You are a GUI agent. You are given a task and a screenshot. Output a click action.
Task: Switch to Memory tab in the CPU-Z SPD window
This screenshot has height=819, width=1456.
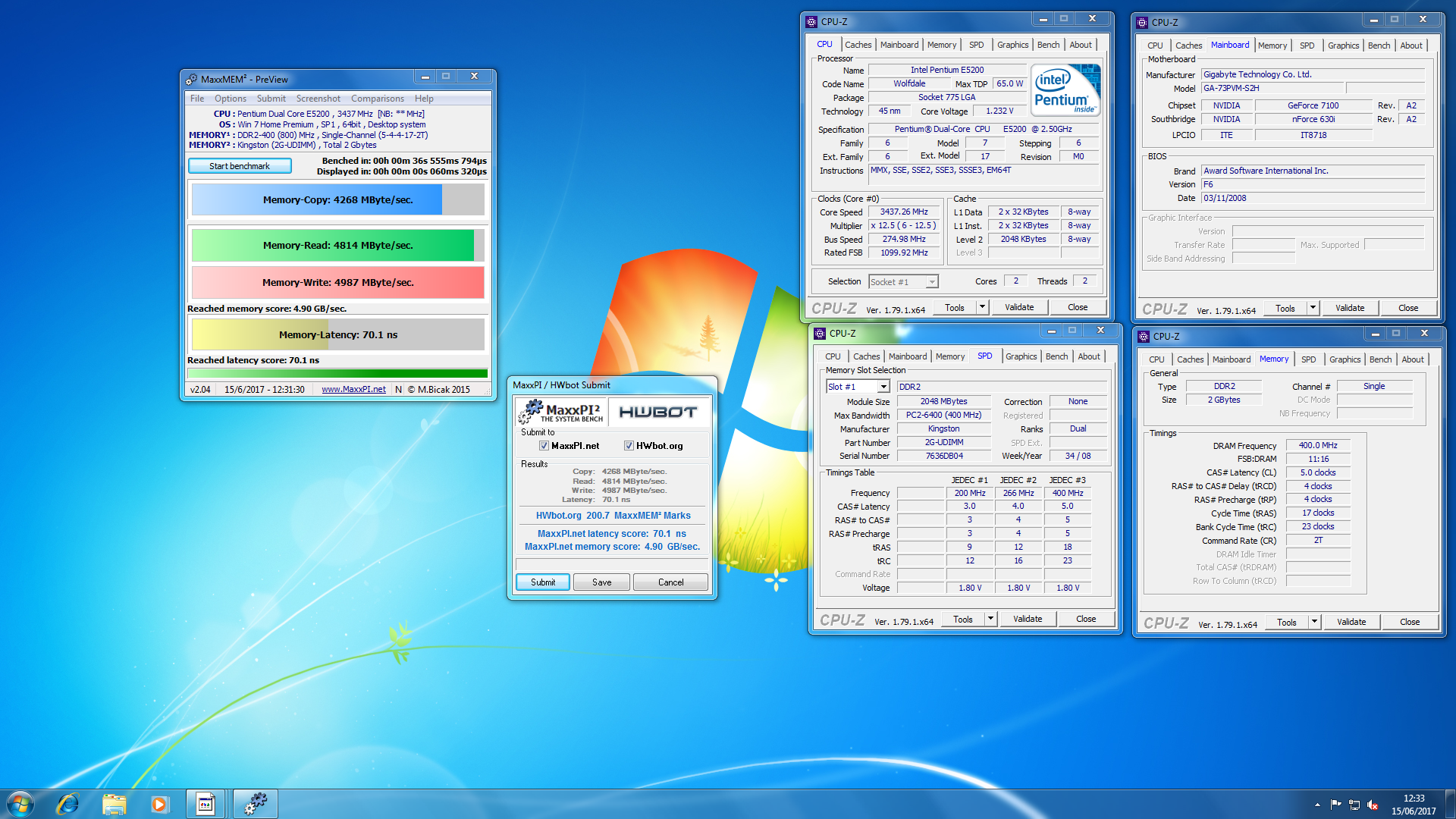coord(950,356)
